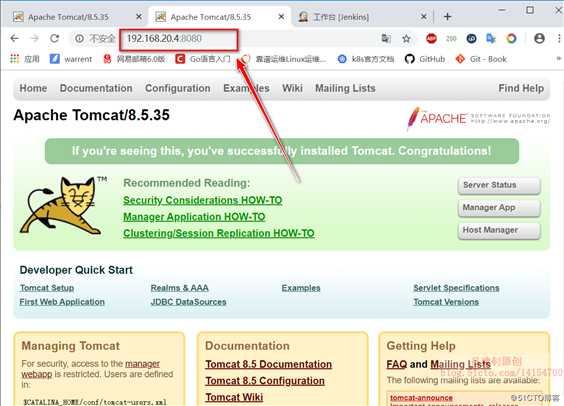The image size is (564, 406).
Task: Open the Tomcat Wiki link
Action: click(x=234, y=397)
